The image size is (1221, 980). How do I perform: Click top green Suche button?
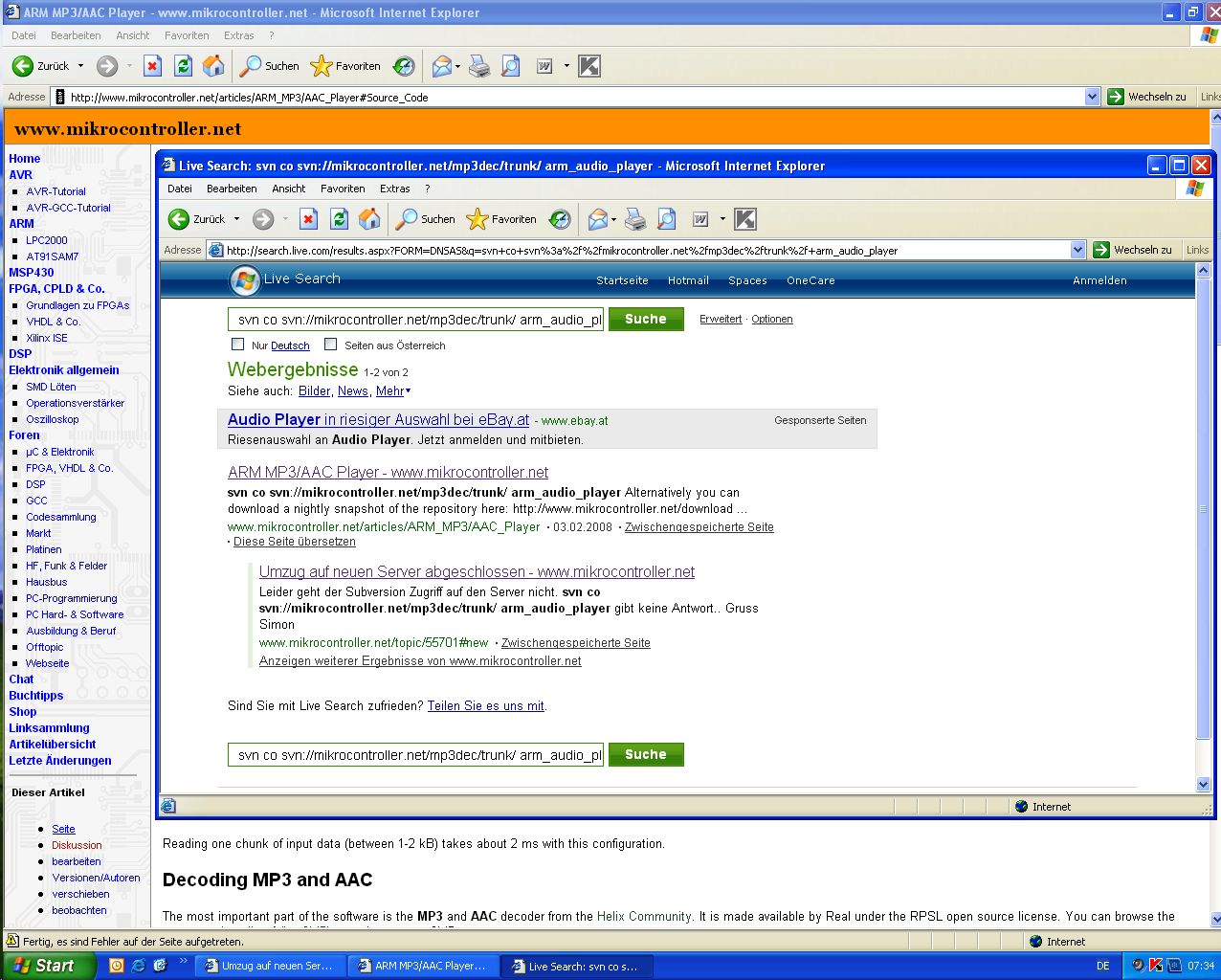646,319
